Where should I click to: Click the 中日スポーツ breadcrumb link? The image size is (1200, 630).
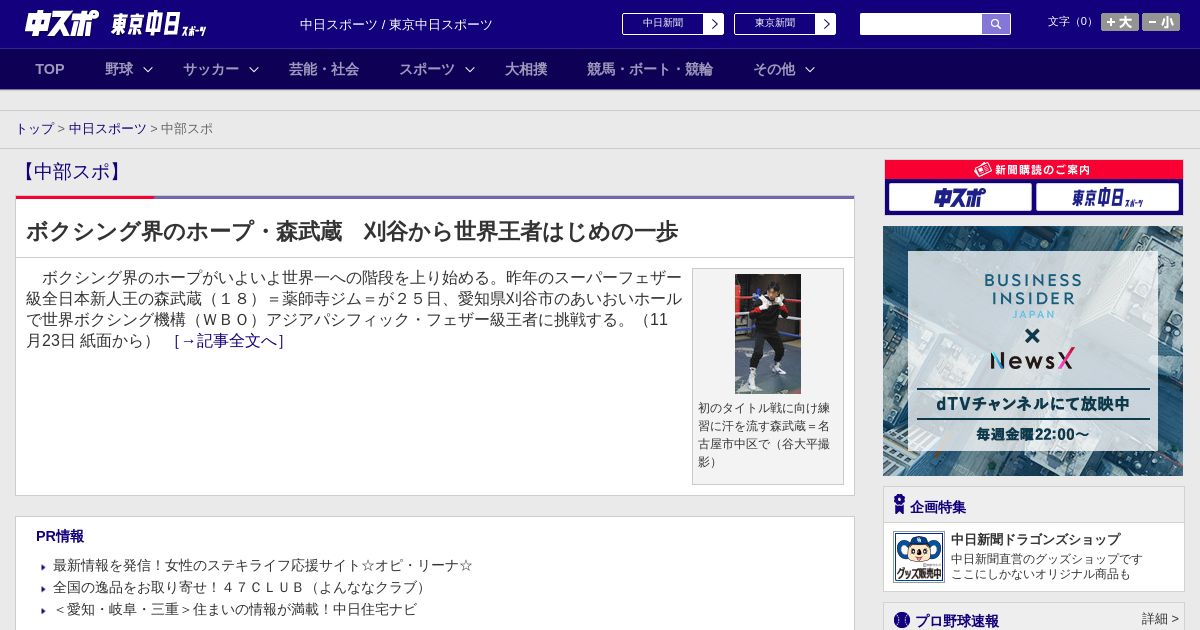click(x=108, y=129)
